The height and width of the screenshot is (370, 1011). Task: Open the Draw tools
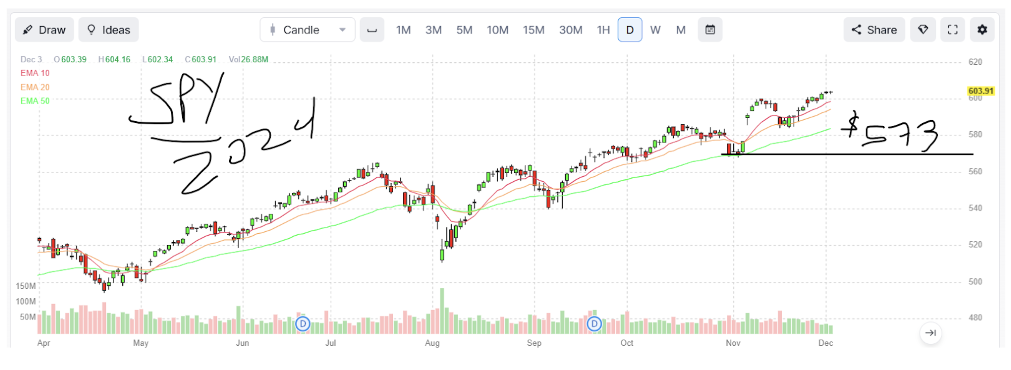tap(44, 30)
